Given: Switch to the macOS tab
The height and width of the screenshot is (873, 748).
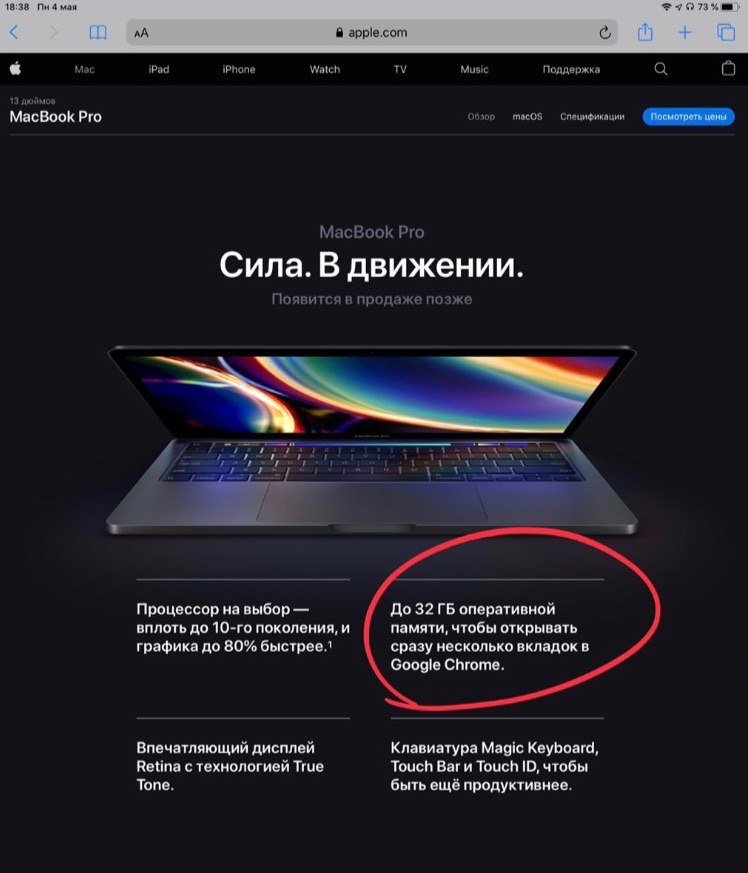Looking at the screenshot, I should [x=527, y=116].
